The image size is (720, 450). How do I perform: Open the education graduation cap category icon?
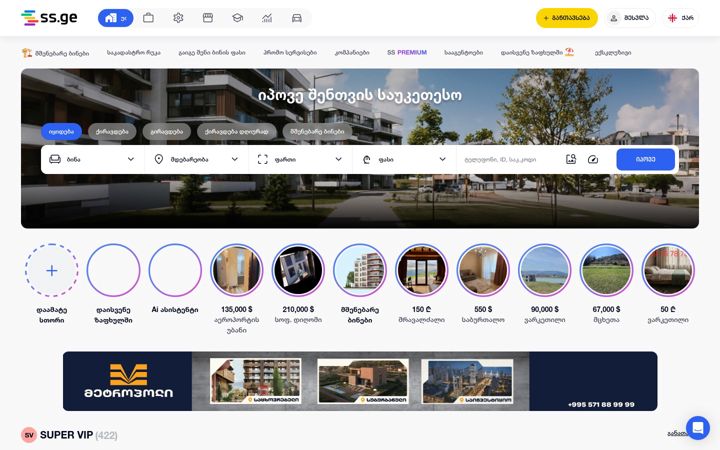pyautogui.click(x=237, y=18)
